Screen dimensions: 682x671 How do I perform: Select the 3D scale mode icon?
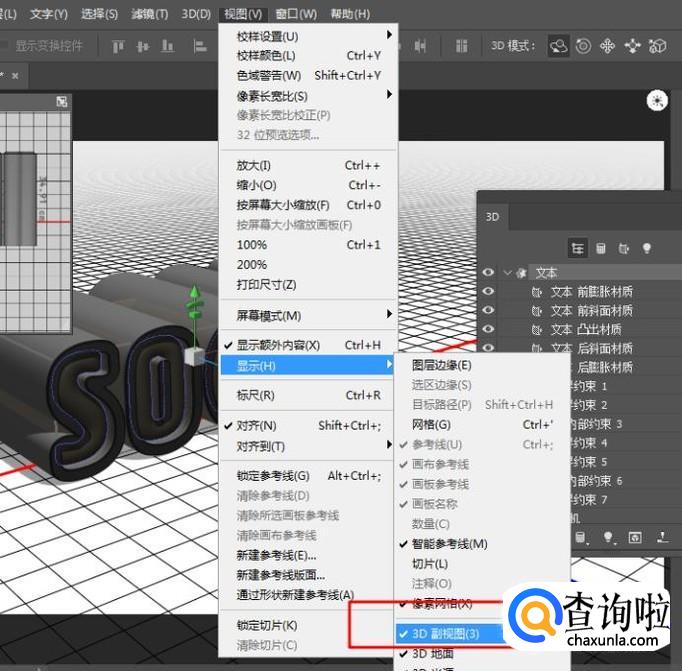pyautogui.click(x=657, y=45)
